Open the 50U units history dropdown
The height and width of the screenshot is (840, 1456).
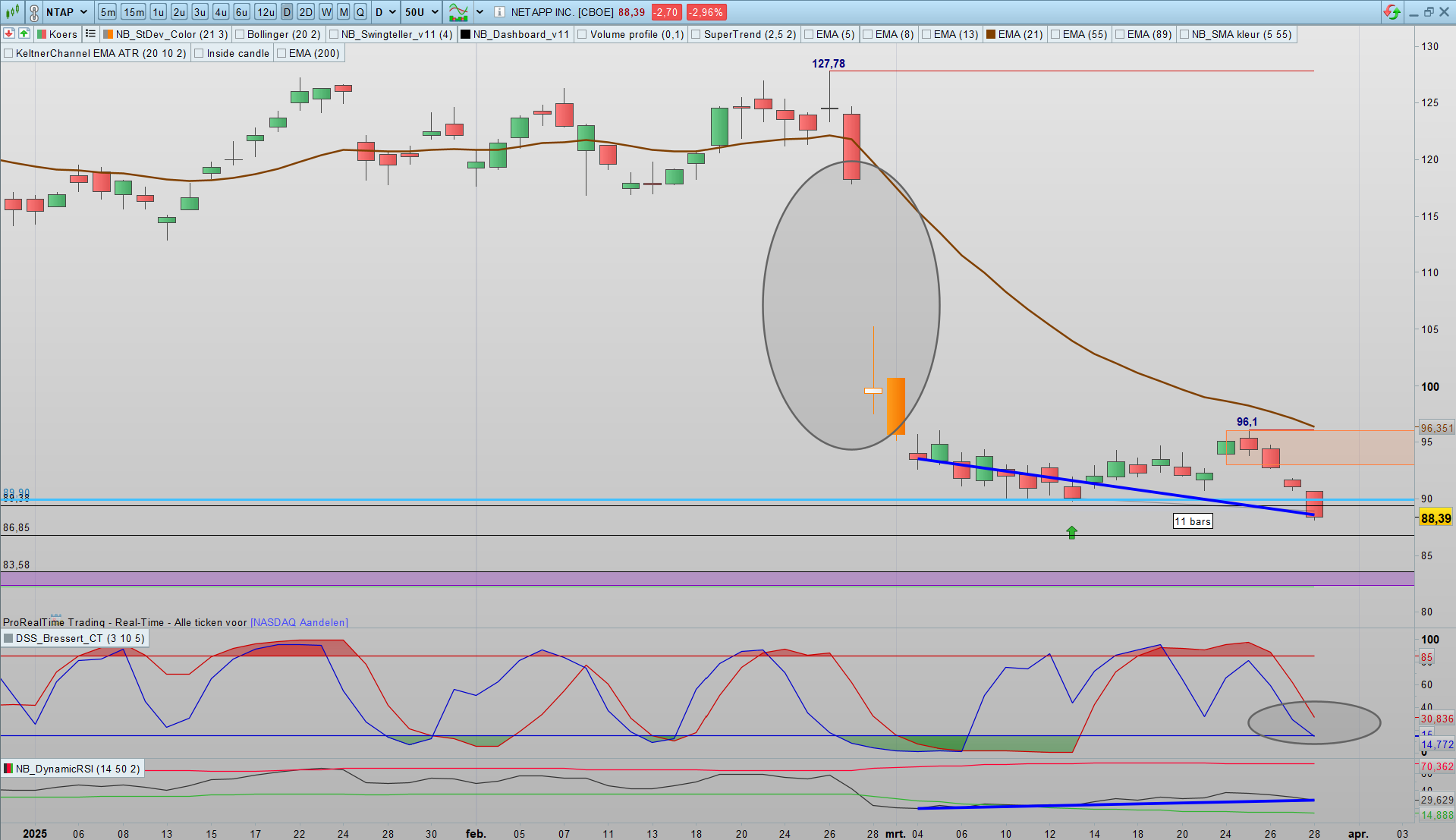click(x=421, y=12)
